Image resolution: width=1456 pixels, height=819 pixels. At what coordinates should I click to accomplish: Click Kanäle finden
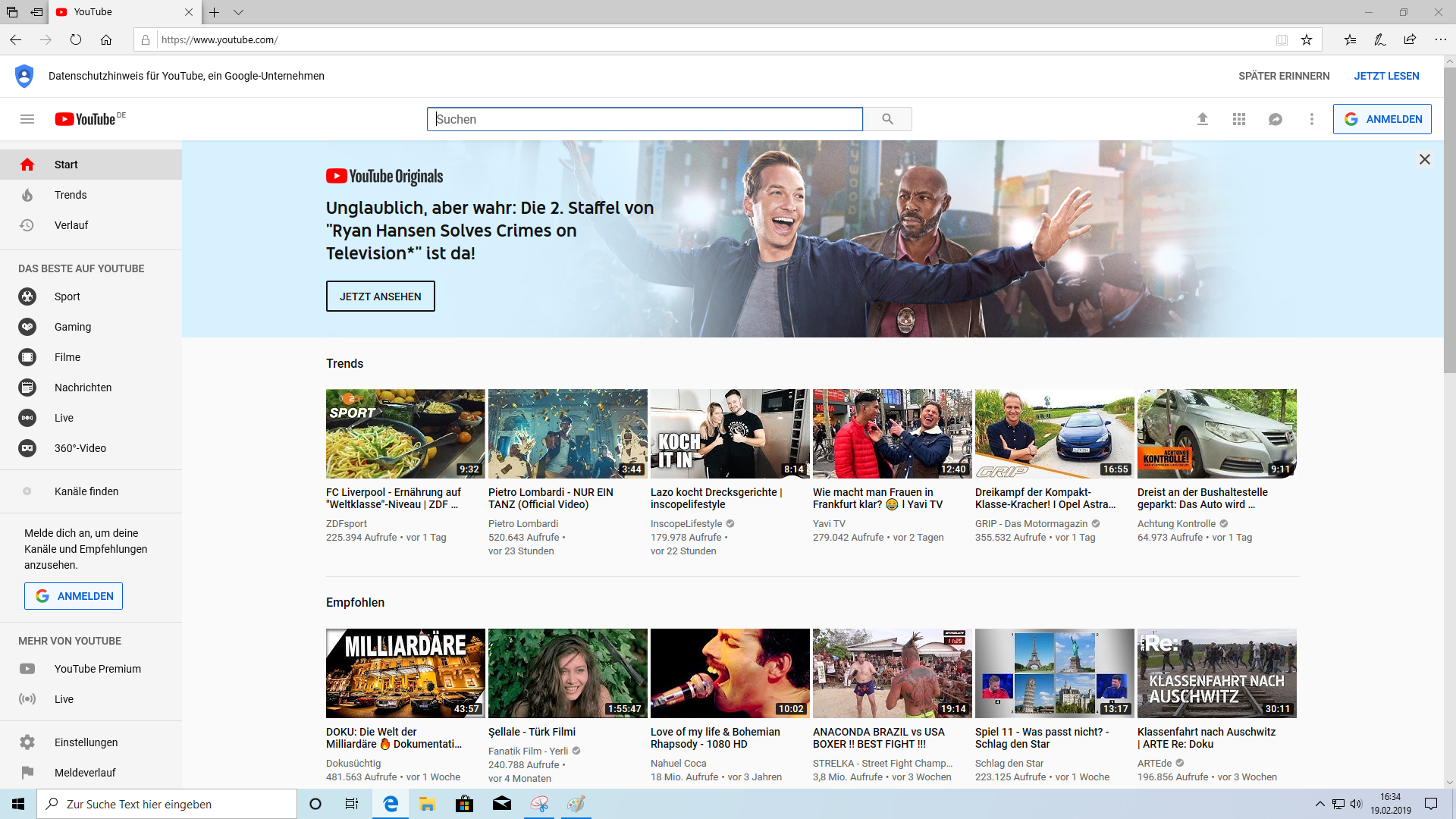click(91, 491)
